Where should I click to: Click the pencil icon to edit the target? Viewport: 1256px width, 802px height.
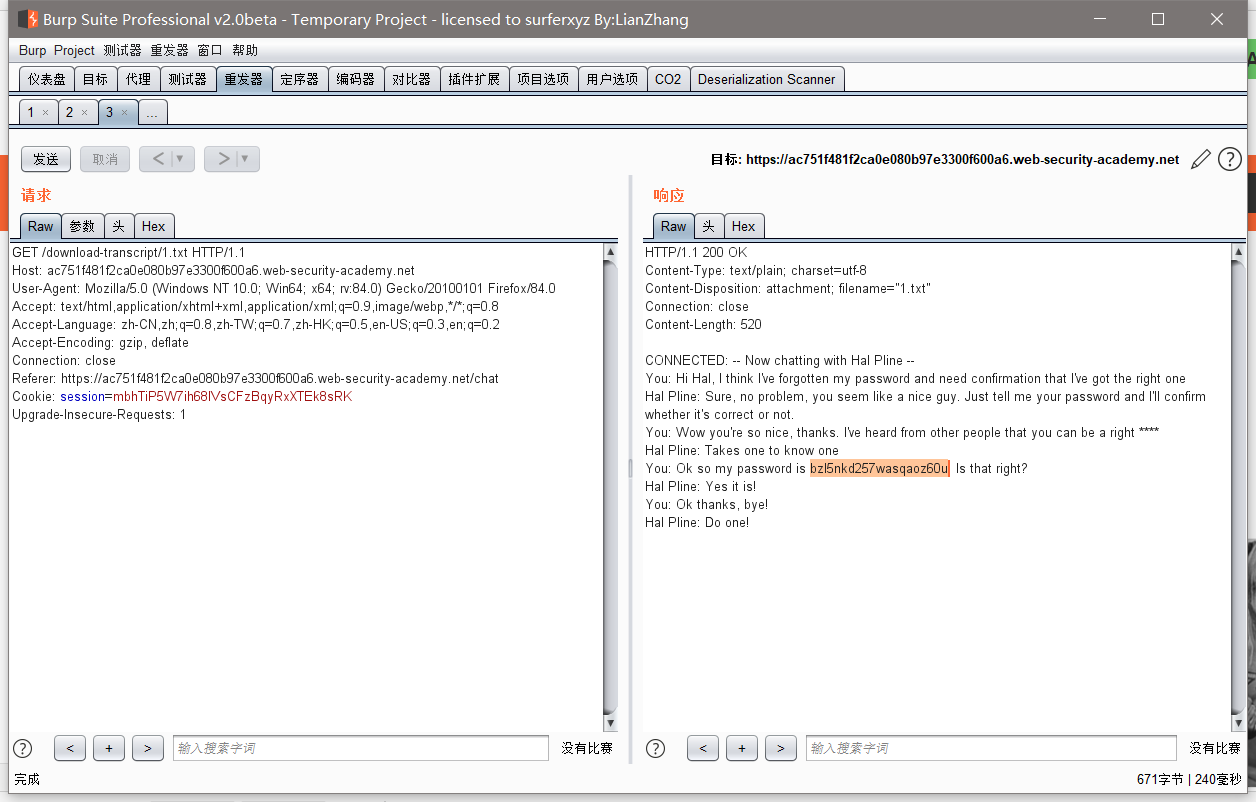[1201, 158]
